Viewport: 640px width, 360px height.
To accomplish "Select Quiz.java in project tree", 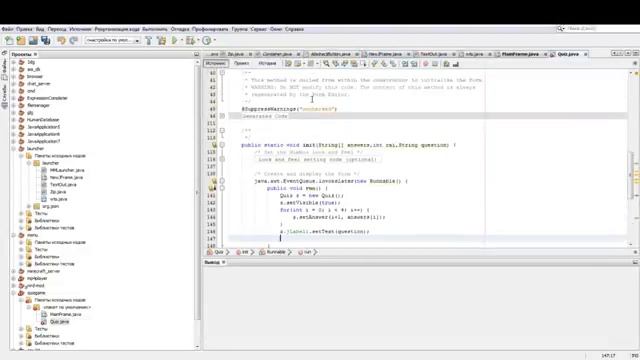I will click(59, 322).
